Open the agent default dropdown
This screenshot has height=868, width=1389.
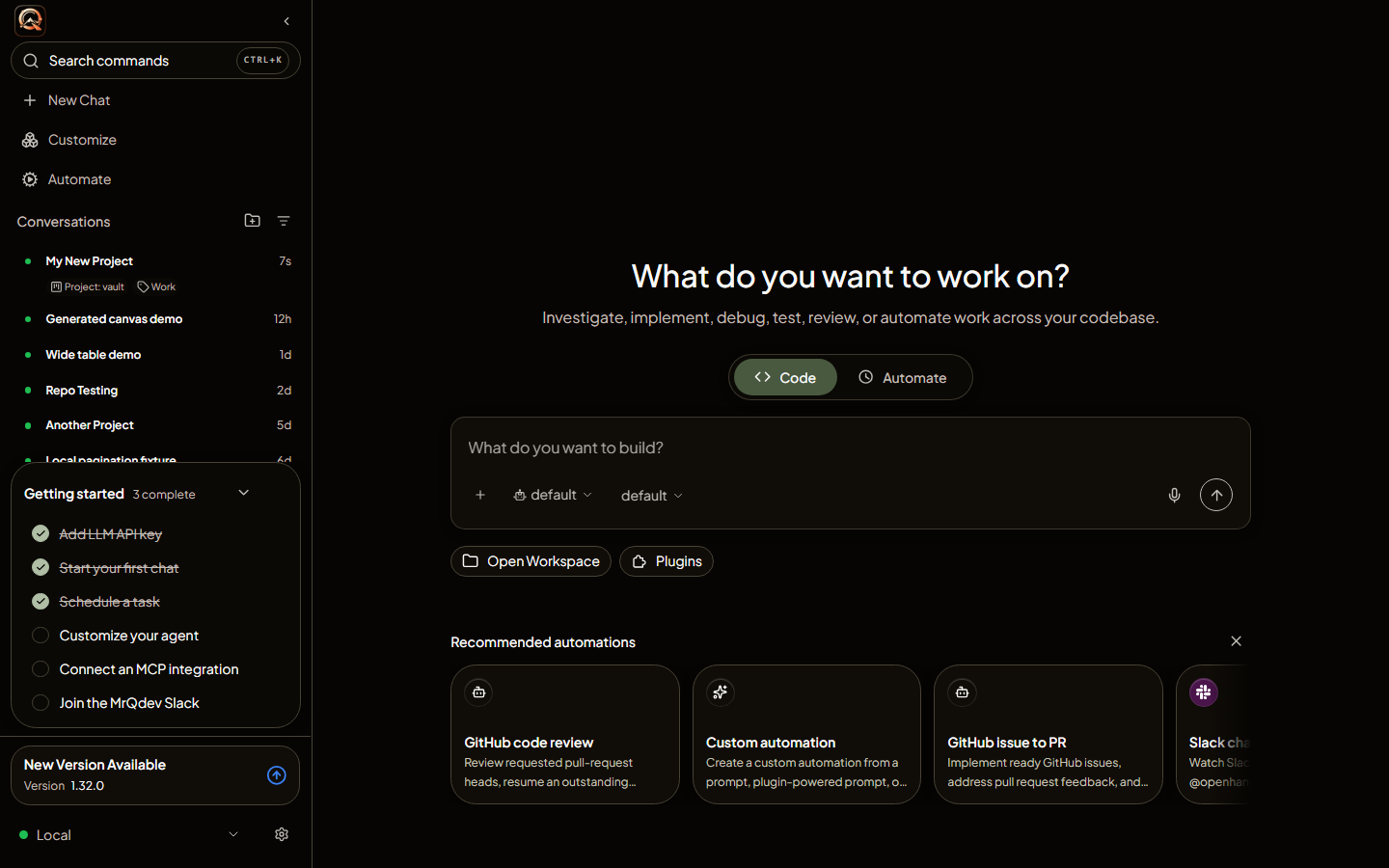553,495
